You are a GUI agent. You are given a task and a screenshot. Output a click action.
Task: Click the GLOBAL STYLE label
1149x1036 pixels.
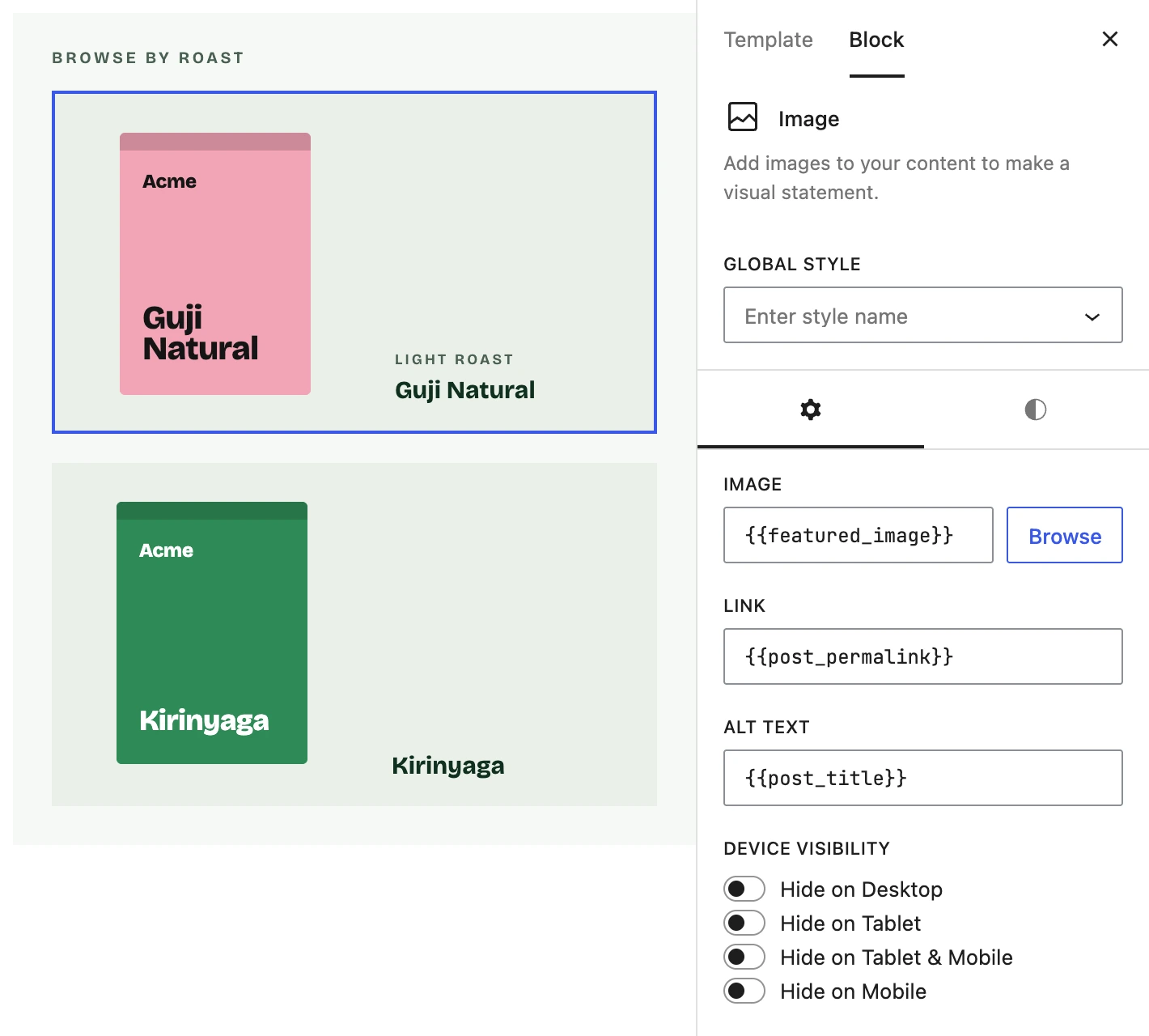[x=792, y=264]
